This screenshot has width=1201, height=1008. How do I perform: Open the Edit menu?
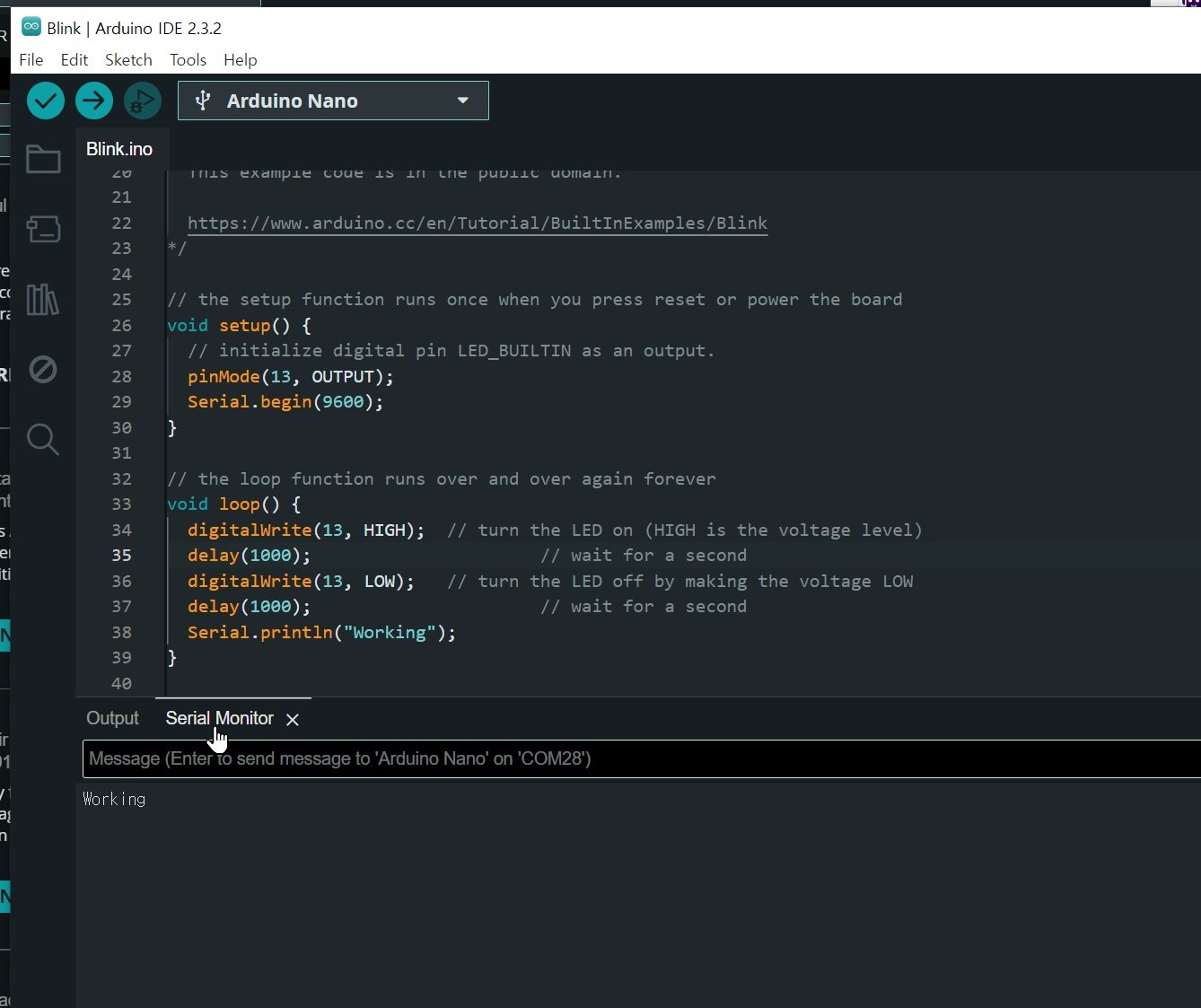click(75, 60)
